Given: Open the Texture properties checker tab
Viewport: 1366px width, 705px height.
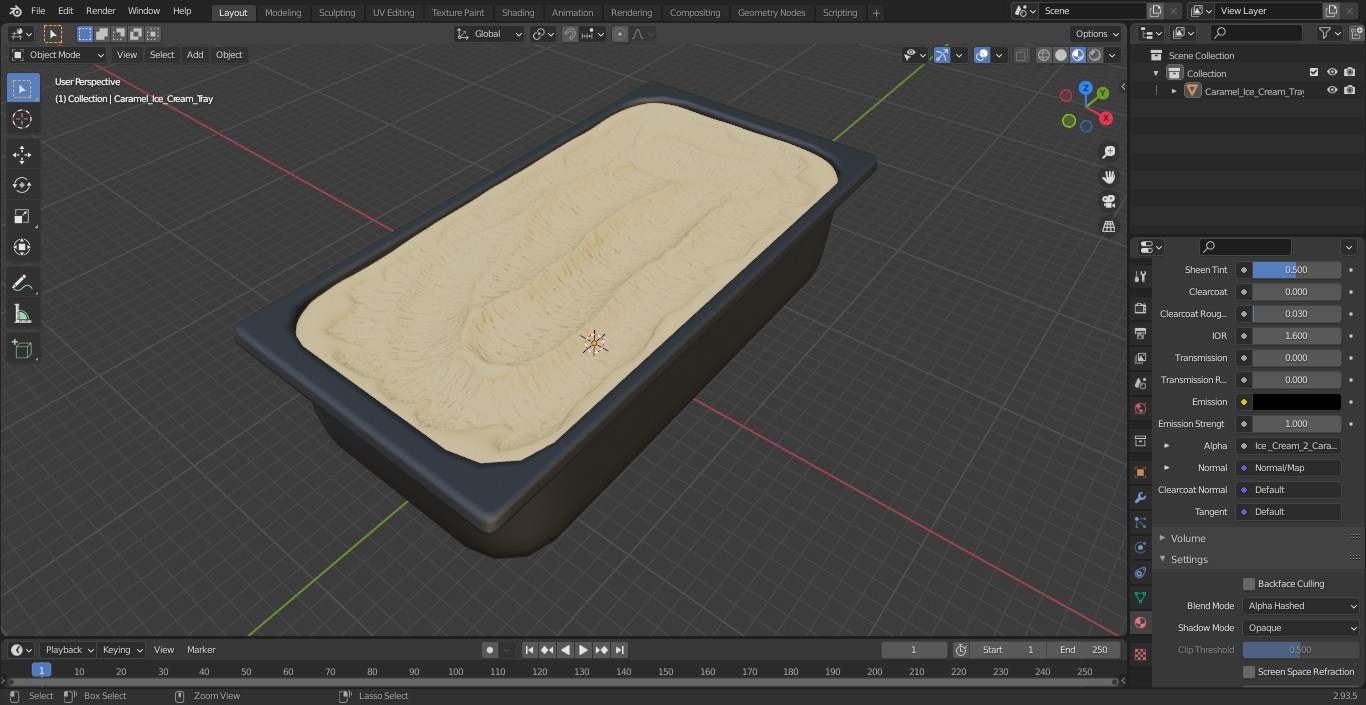Looking at the screenshot, I should pos(1140,654).
